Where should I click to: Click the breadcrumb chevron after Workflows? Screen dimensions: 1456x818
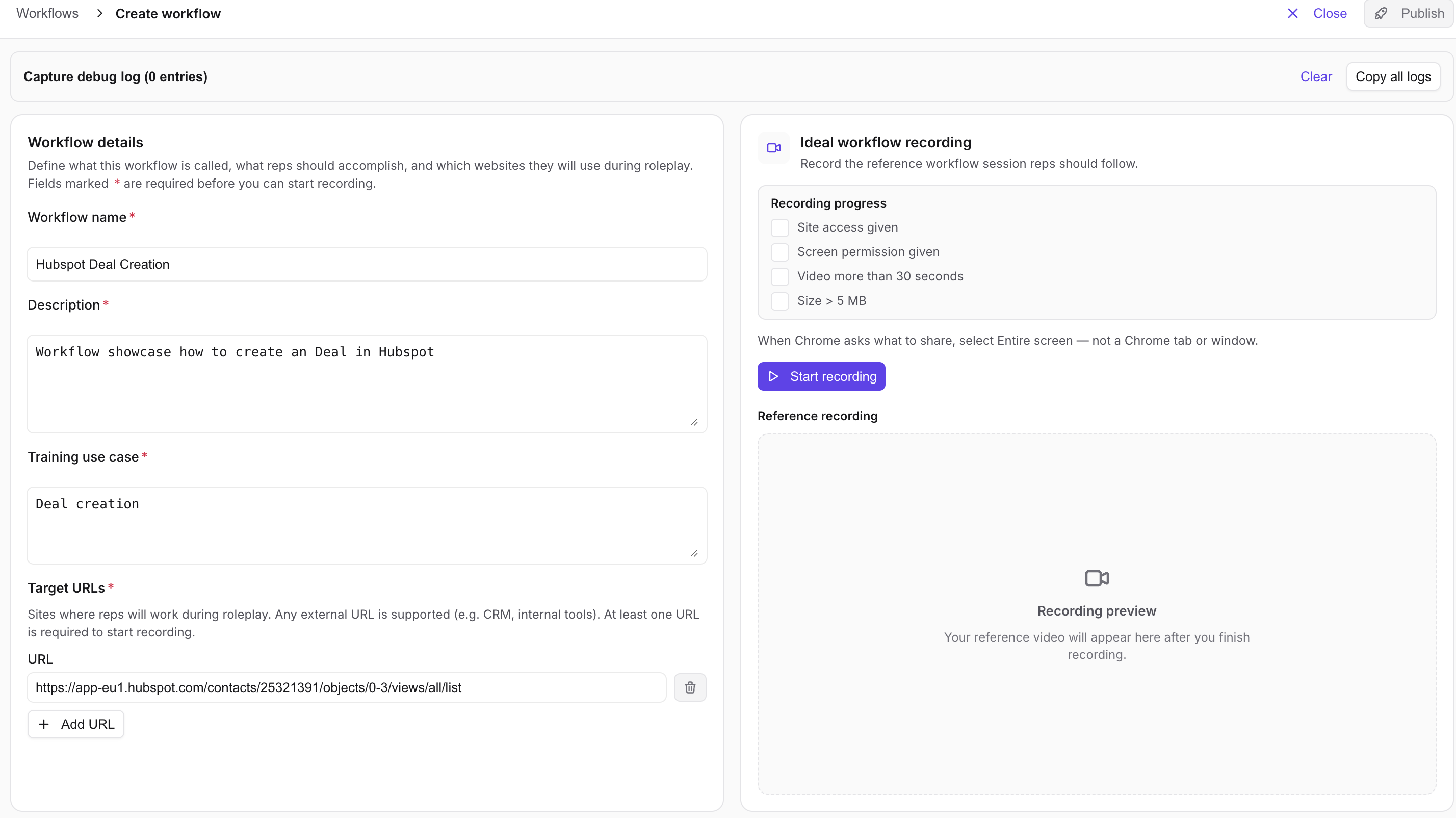coord(99,14)
